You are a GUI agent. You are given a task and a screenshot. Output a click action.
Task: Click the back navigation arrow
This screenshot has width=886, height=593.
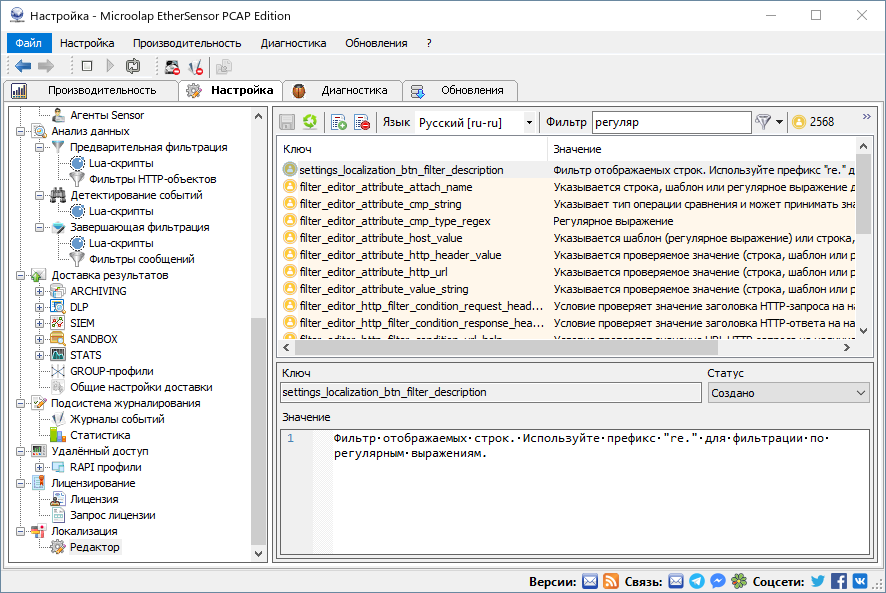click(22, 65)
